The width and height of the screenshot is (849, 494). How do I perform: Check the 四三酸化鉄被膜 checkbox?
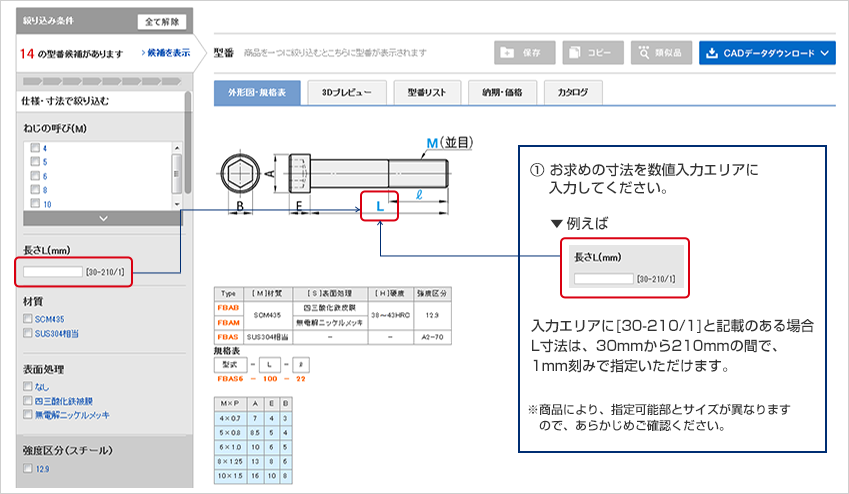28,400
